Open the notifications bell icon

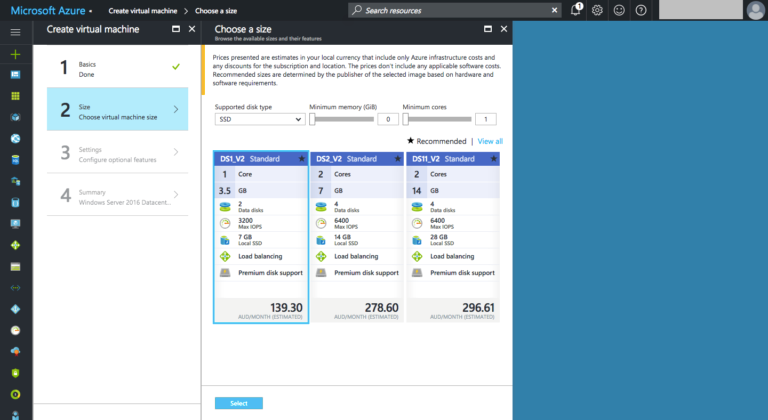click(576, 10)
